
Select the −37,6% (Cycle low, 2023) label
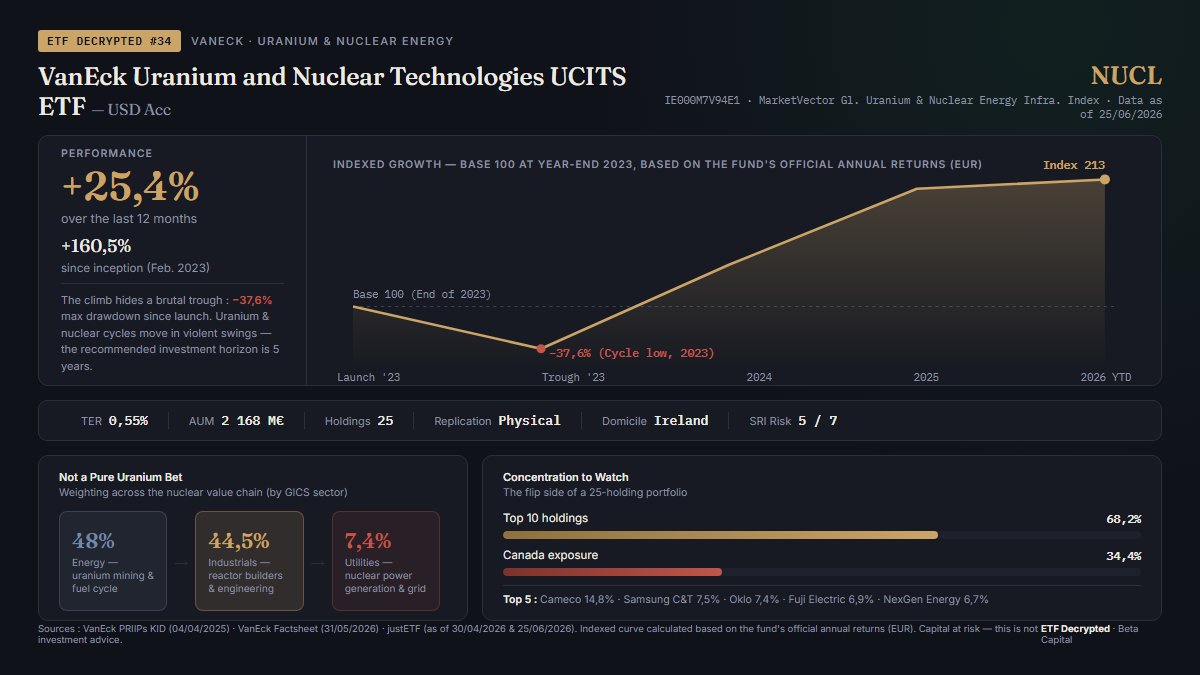(632, 354)
